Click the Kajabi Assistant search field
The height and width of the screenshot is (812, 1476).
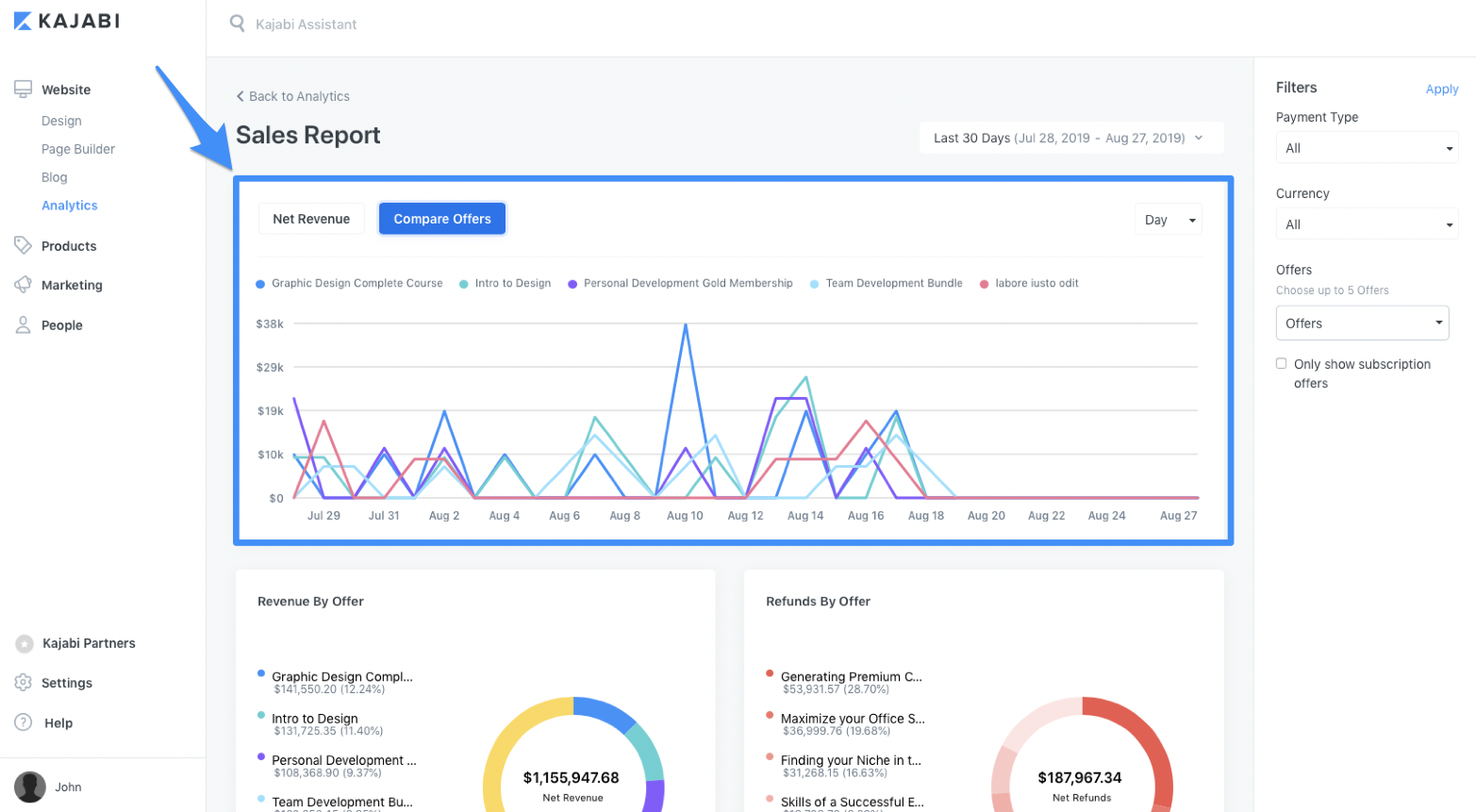tap(306, 25)
